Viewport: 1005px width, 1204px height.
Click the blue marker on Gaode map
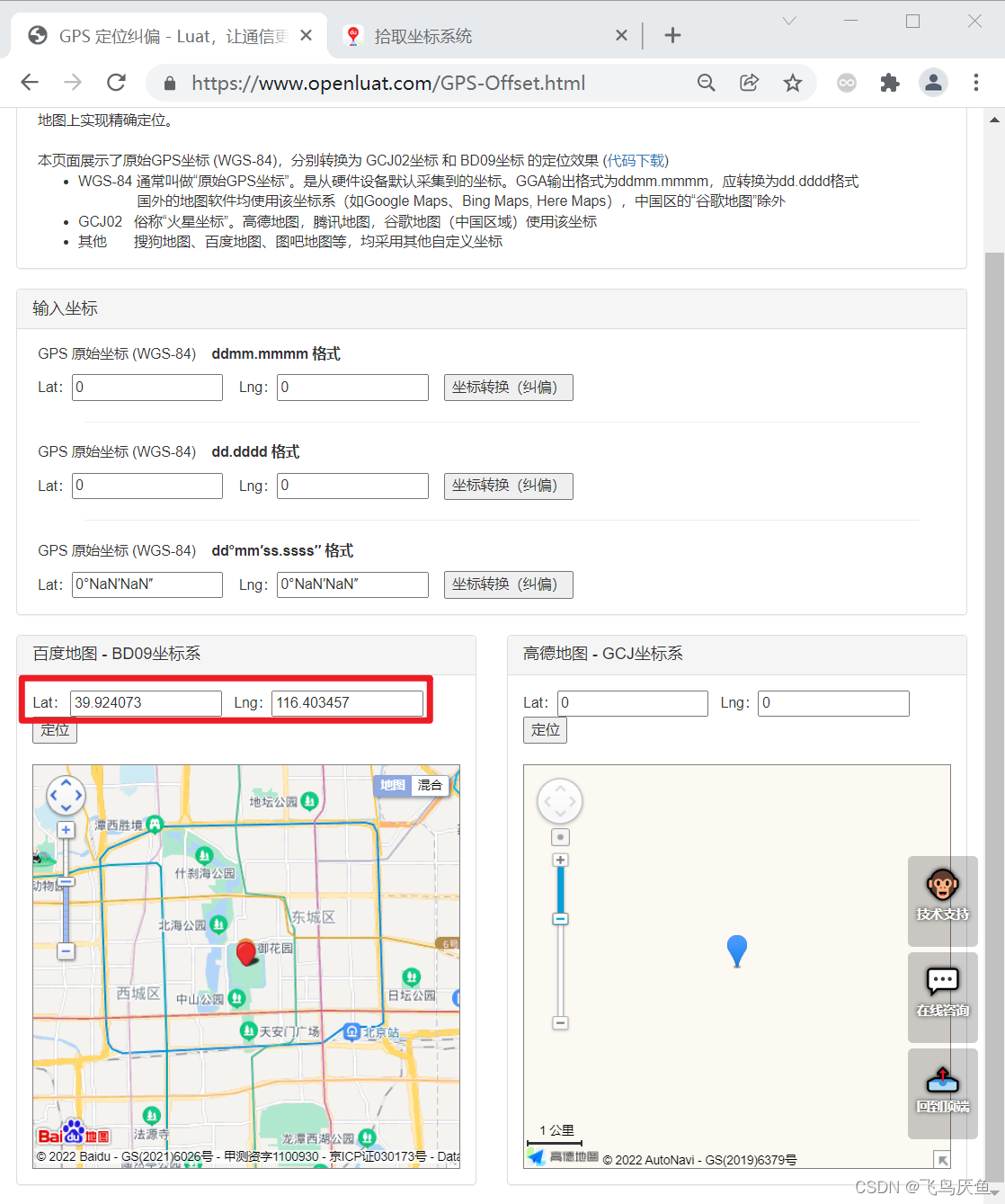click(x=737, y=951)
